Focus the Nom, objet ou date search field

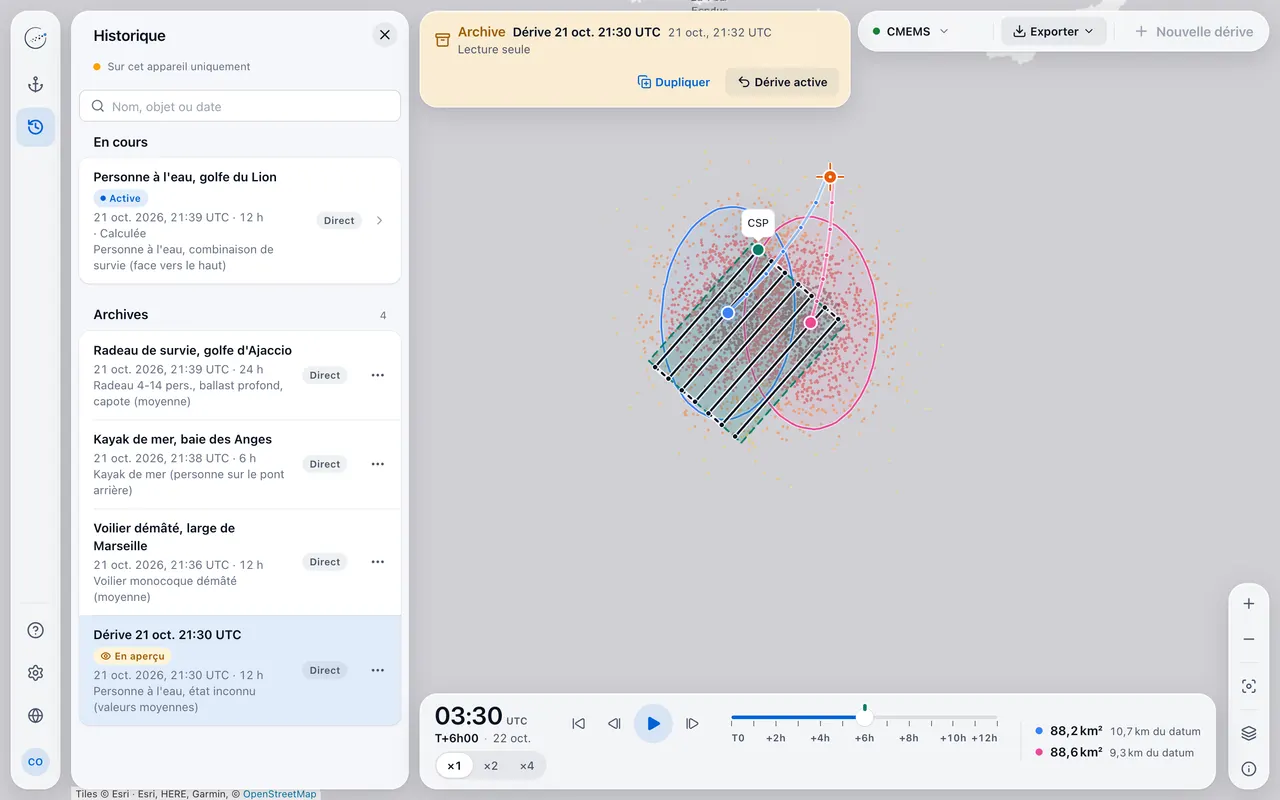pos(240,106)
